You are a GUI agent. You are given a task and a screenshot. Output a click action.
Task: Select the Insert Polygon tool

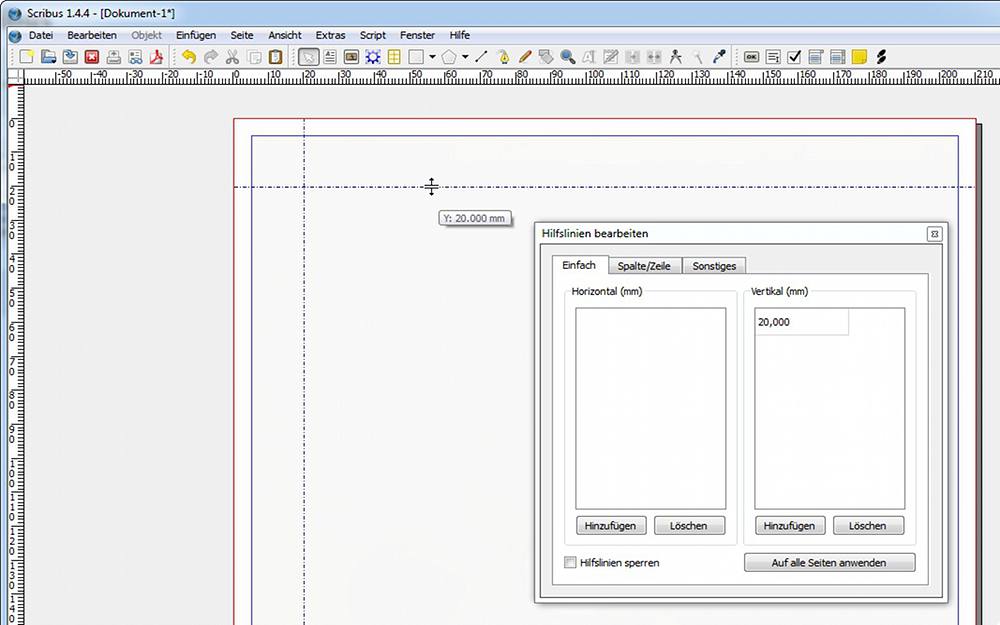click(x=449, y=57)
